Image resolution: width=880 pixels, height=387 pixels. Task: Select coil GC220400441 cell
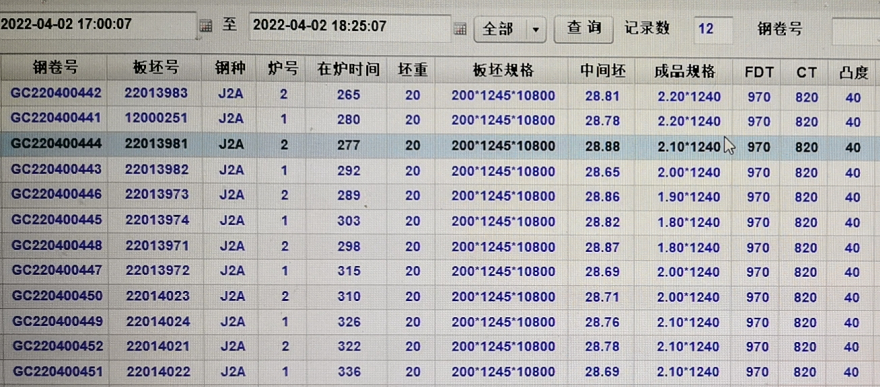click(x=56, y=118)
